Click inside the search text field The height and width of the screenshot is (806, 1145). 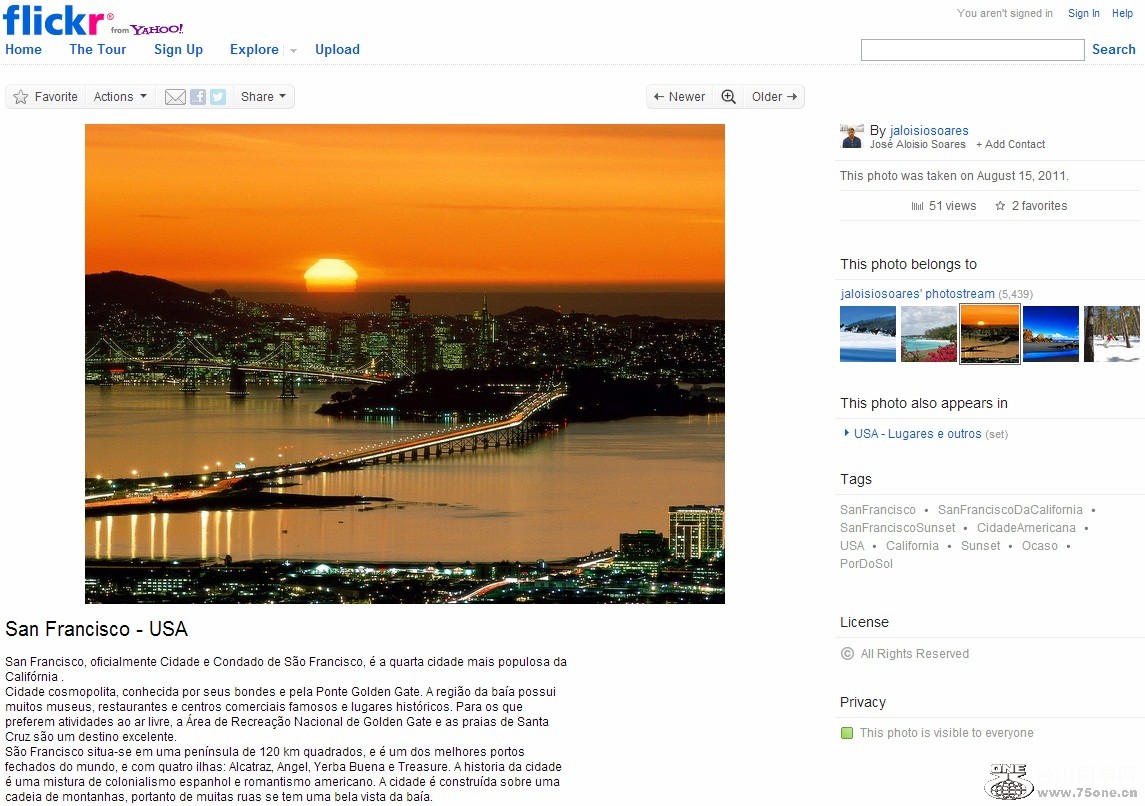[972, 50]
